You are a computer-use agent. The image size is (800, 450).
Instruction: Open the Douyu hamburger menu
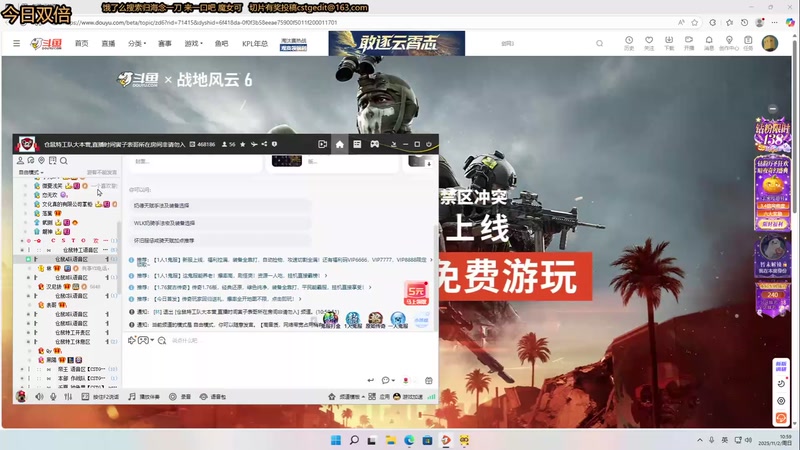[17, 43]
